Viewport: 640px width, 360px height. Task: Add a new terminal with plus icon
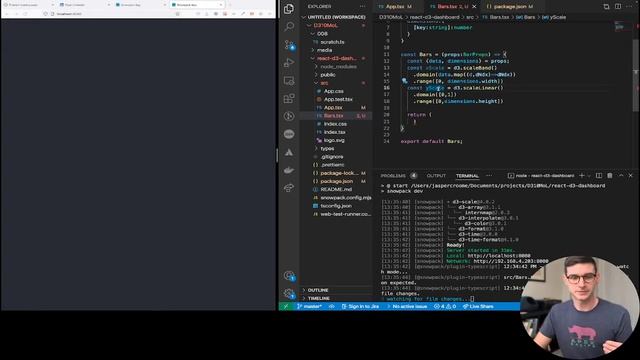582,176
